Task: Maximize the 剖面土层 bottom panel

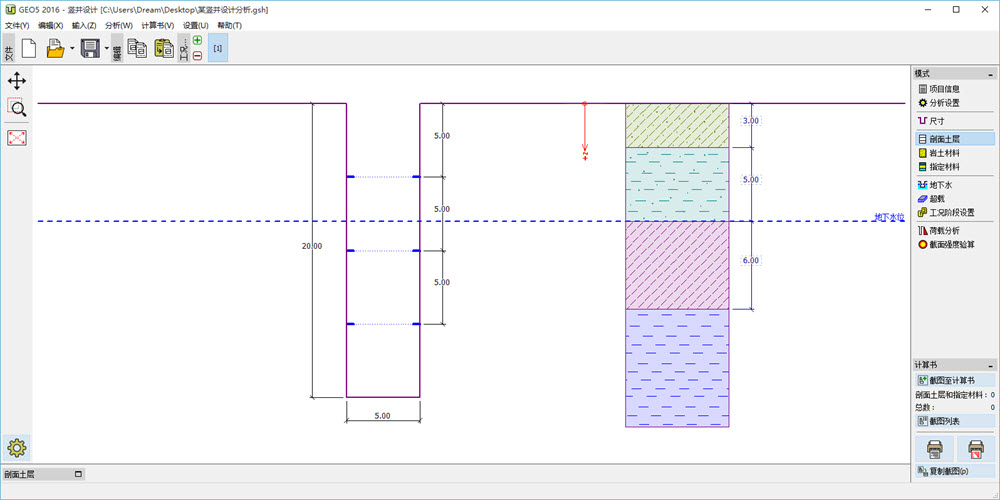Action: pyautogui.click(x=78, y=474)
